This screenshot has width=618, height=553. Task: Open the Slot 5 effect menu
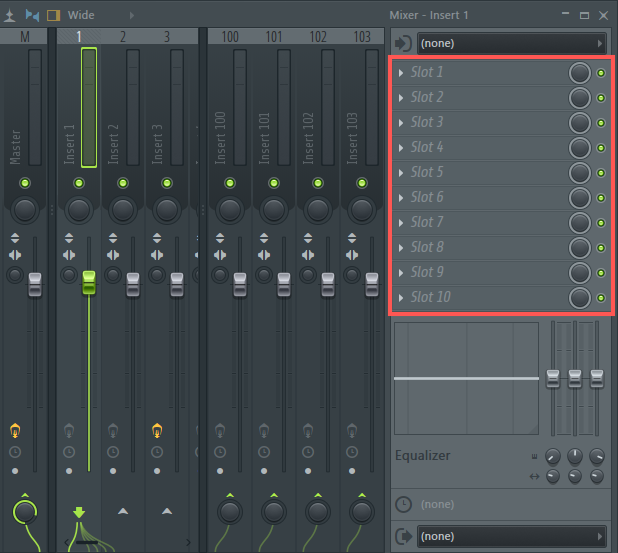point(401,173)
